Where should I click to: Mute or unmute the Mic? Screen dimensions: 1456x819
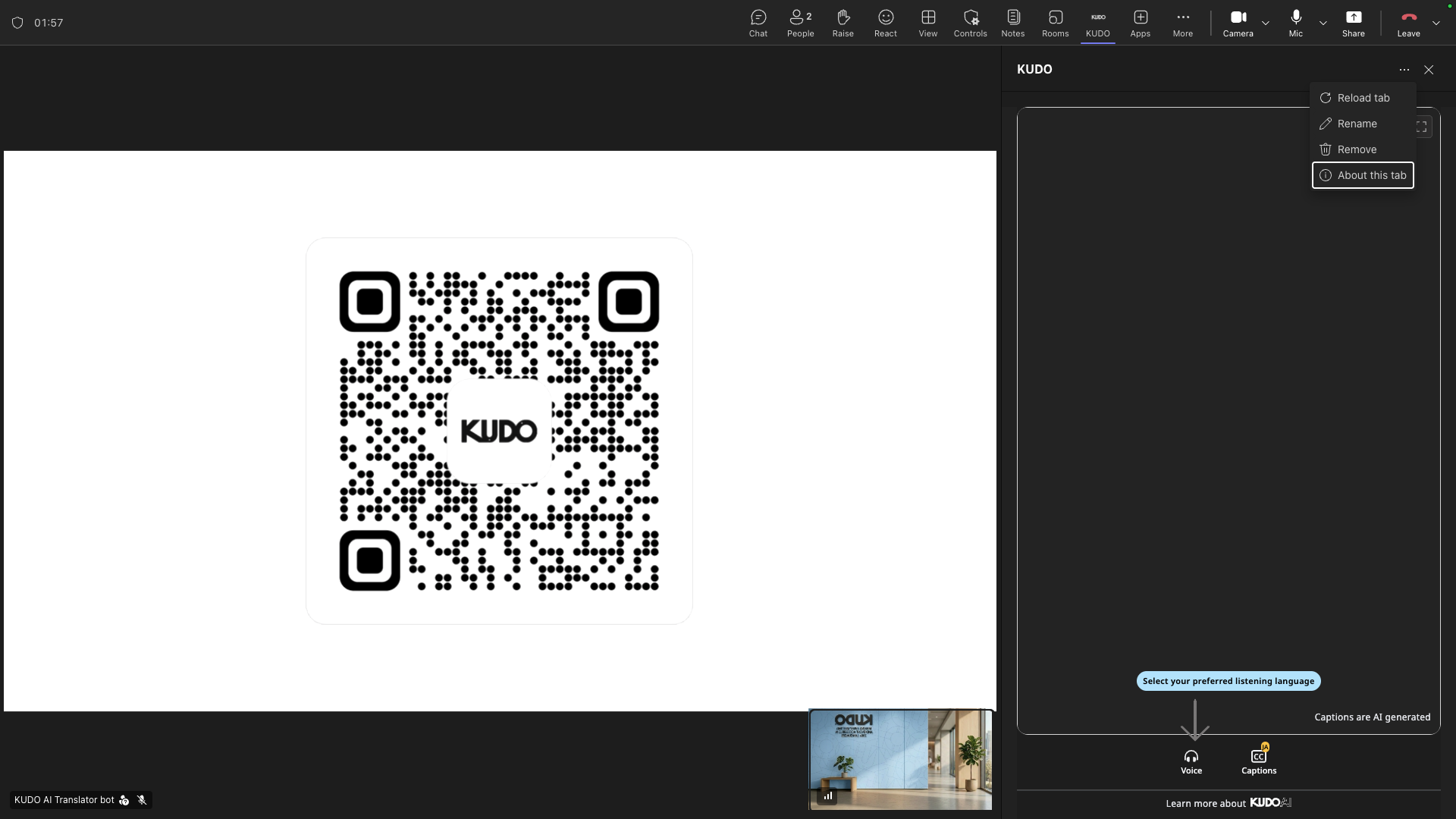click(x=1295, y=23)
